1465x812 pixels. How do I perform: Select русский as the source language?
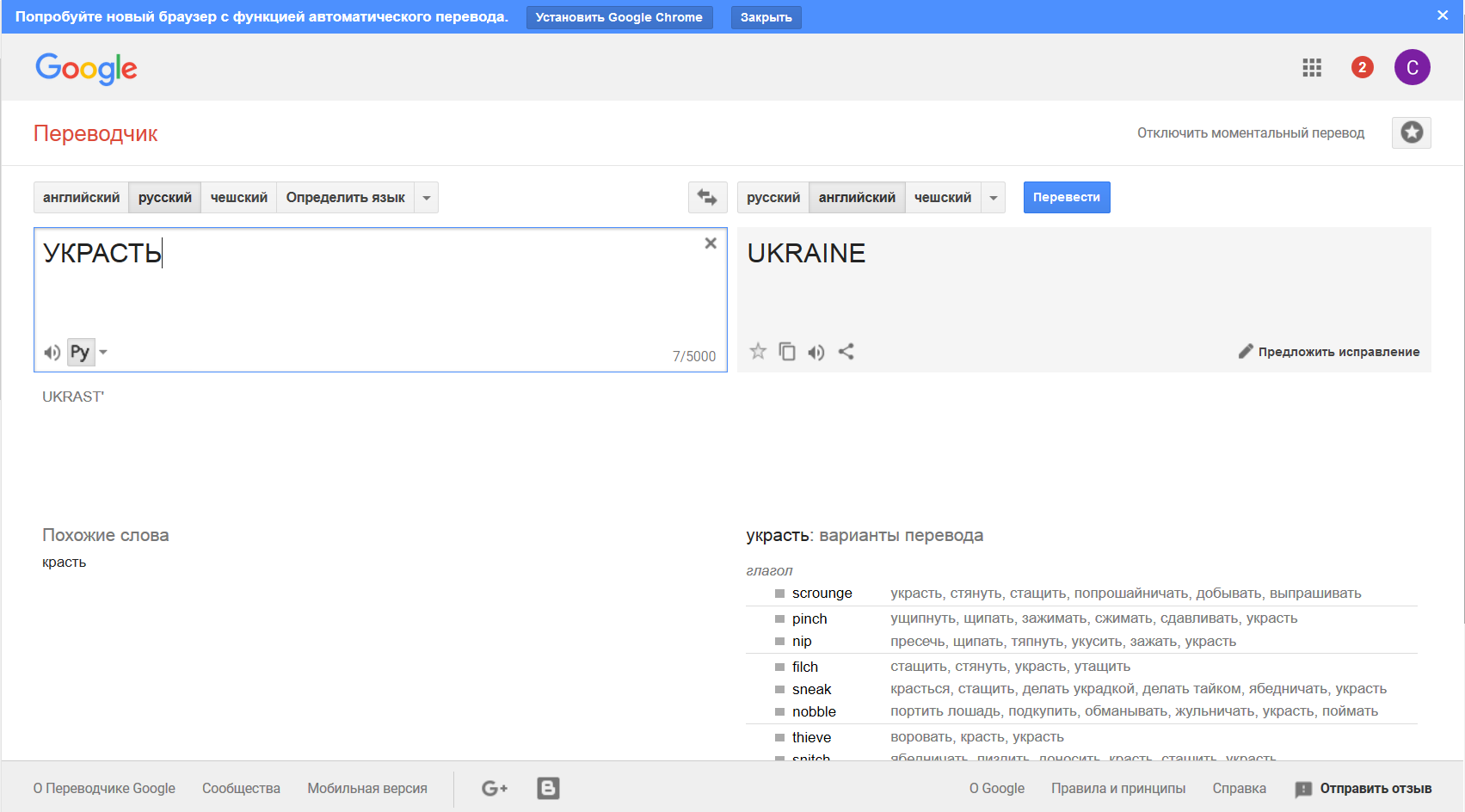[x=165, y=197]
